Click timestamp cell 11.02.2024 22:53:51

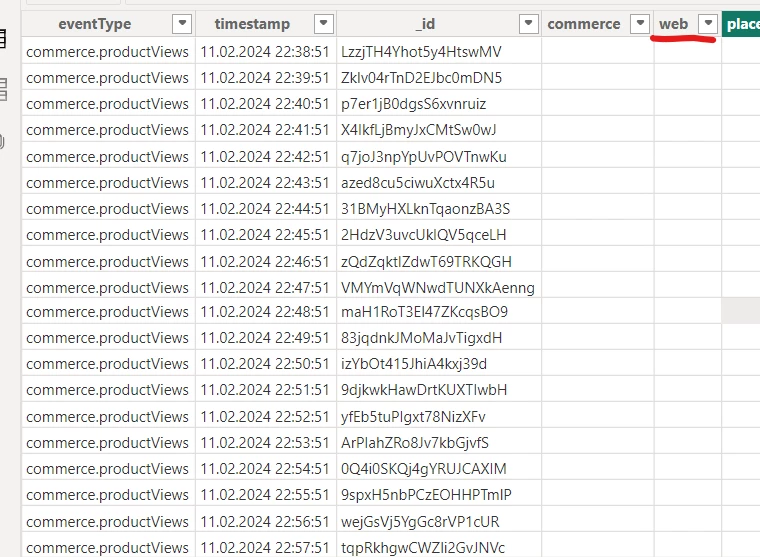coord(266,443)
